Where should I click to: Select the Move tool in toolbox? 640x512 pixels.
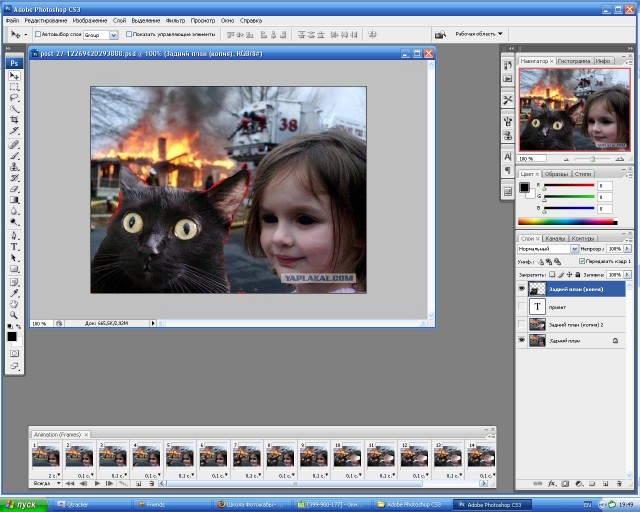click(x=14, y=76)
